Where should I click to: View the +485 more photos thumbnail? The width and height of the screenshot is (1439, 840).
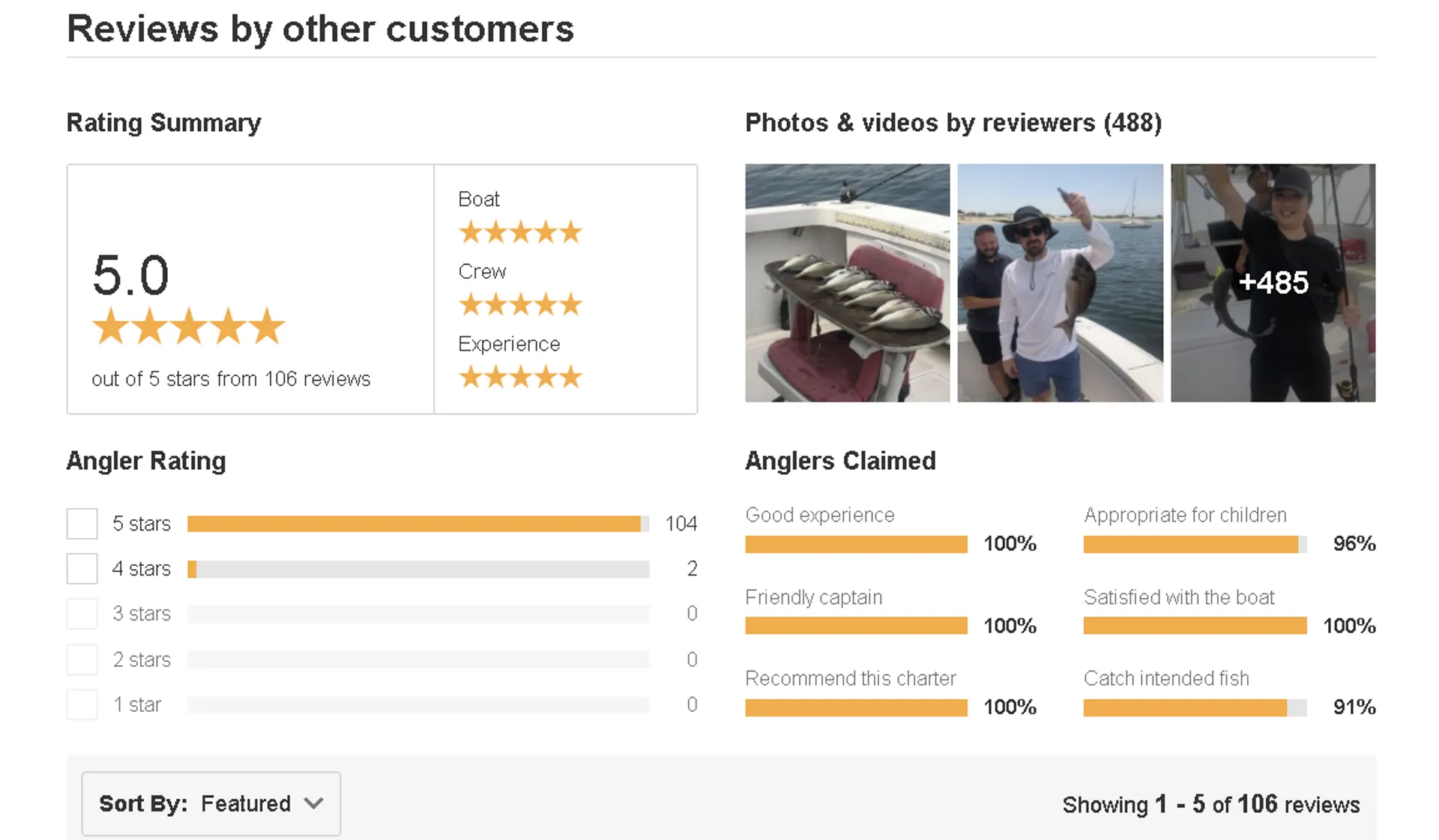(1273, 282)
